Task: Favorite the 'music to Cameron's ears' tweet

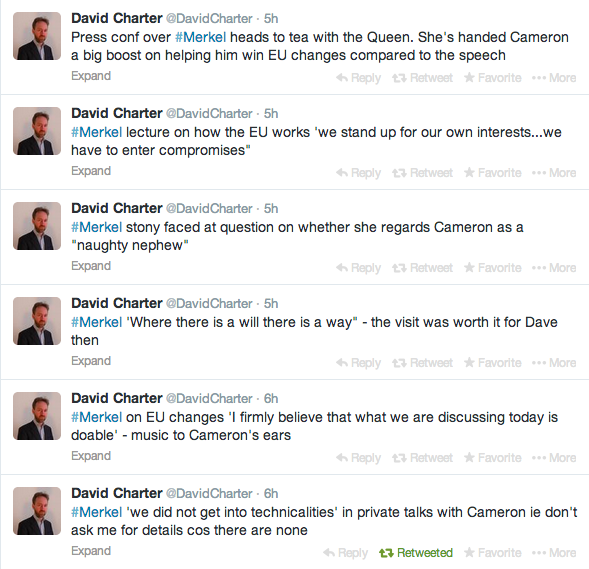Action: [492, 458]
